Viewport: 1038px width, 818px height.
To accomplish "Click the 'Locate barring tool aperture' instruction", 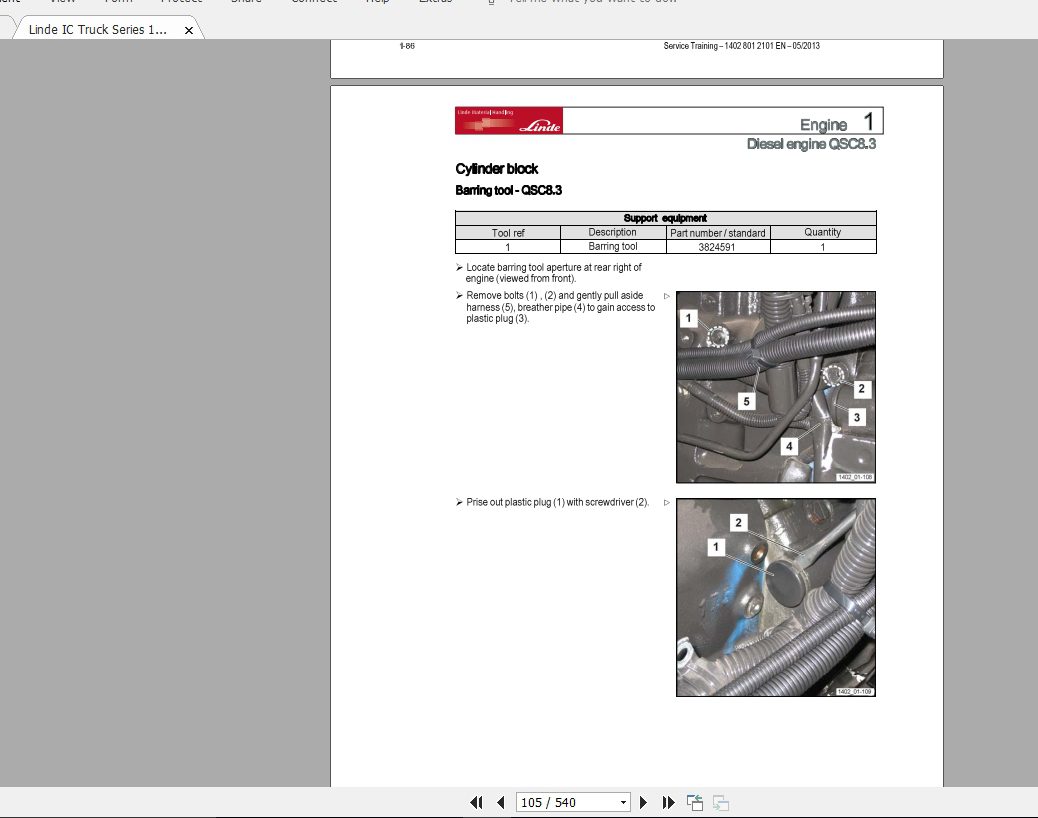I will tap(553, 273).
